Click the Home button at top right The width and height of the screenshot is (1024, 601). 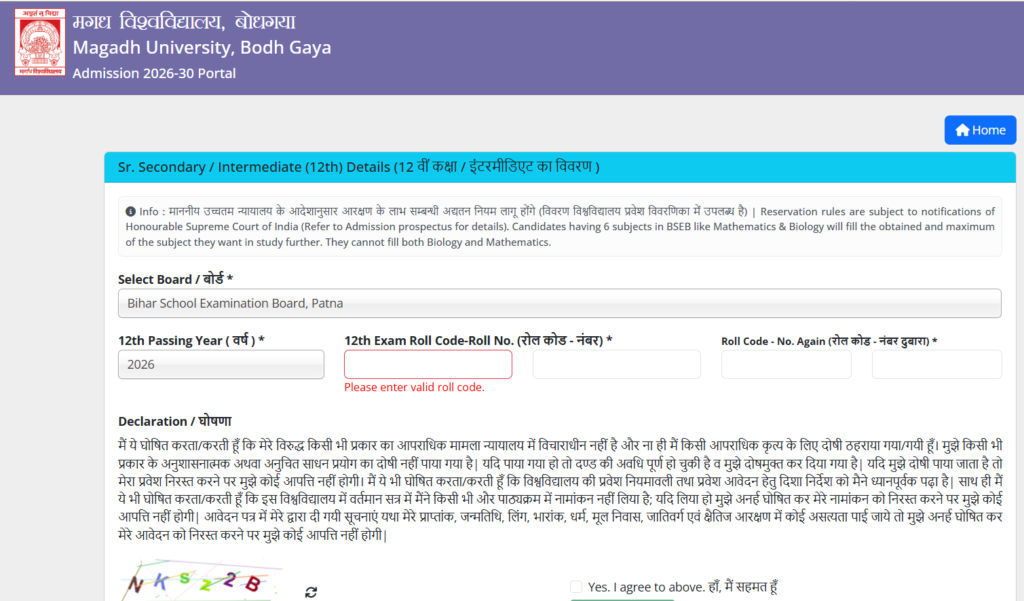coord(980,130)
